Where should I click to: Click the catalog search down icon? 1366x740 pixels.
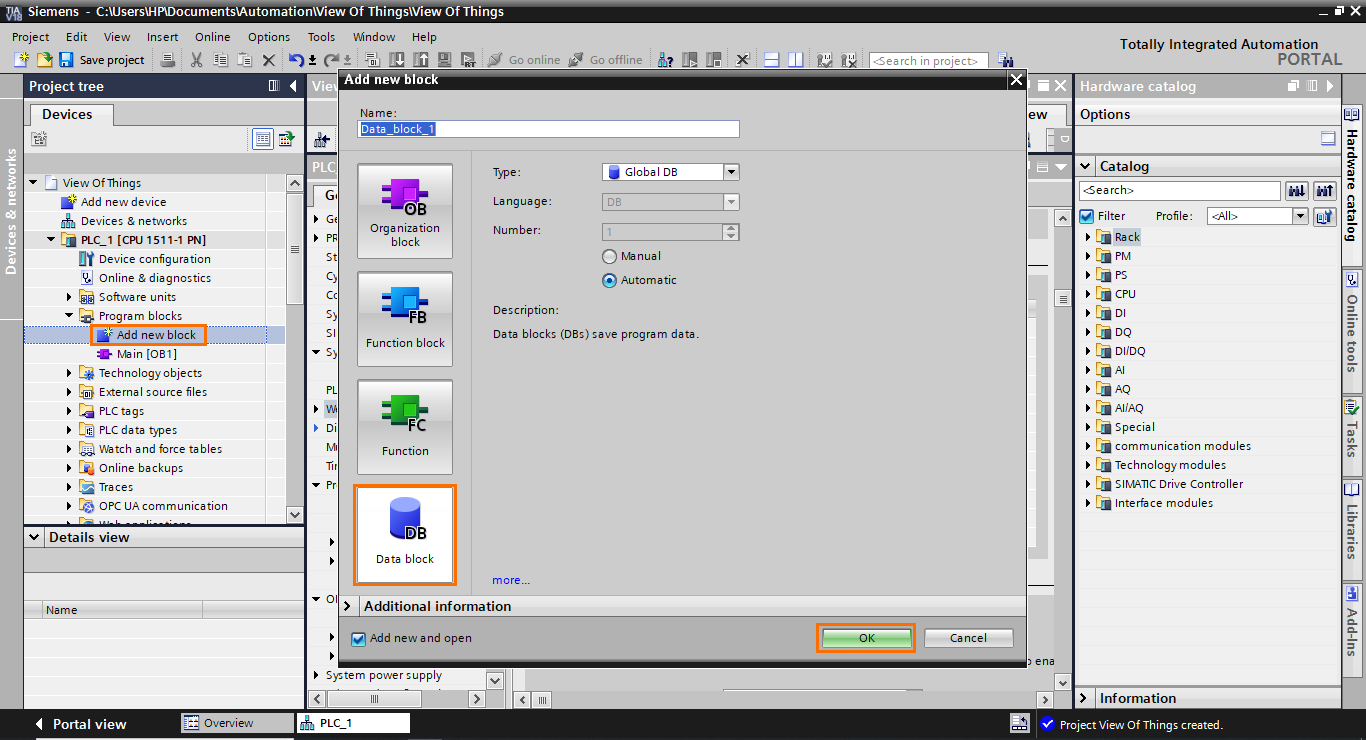click(x=1297, y=190)
